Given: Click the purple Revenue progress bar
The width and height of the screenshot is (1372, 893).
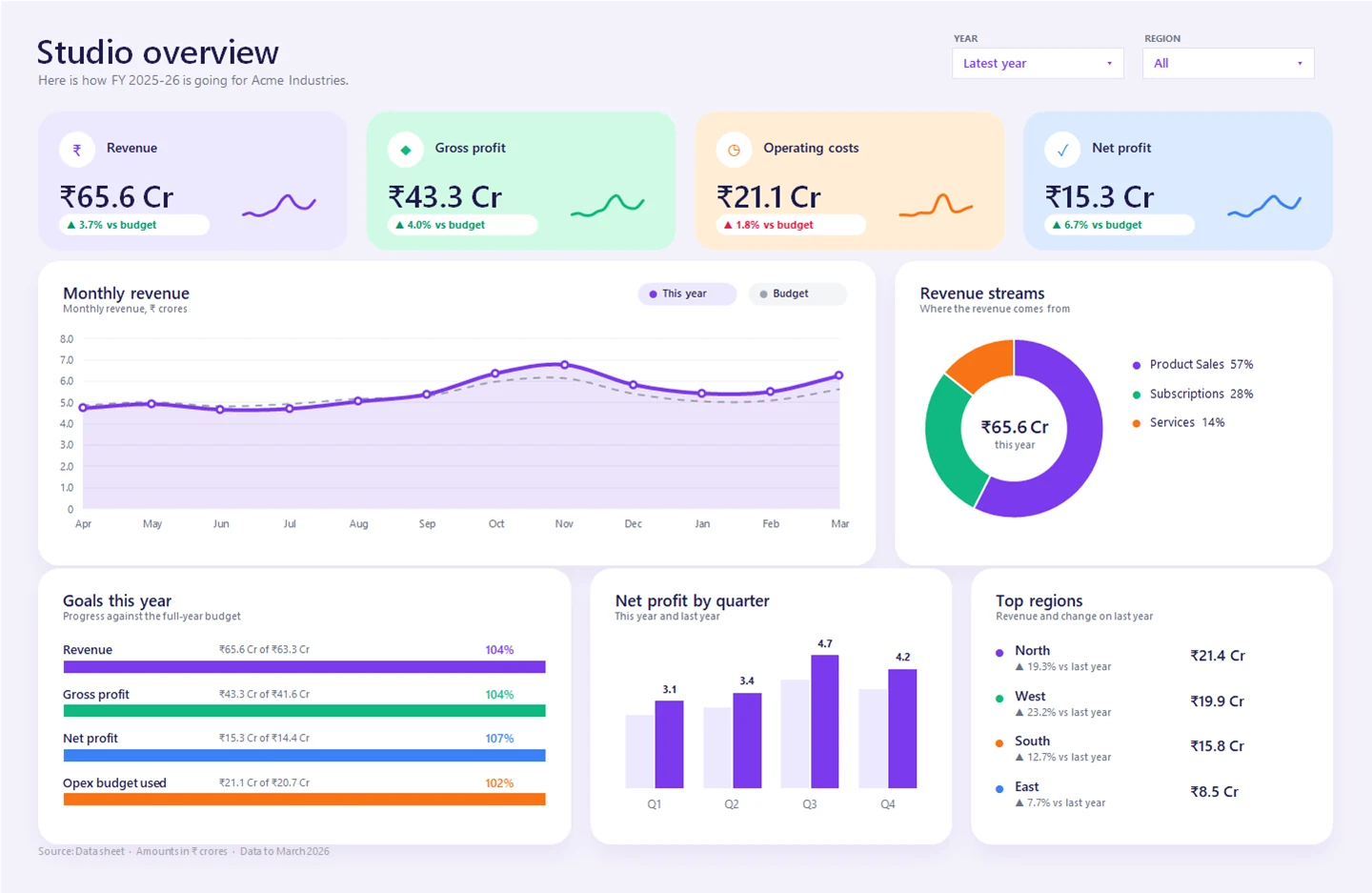Looking at the screenshot, I should pyautogui.click(x=304, y=667).
